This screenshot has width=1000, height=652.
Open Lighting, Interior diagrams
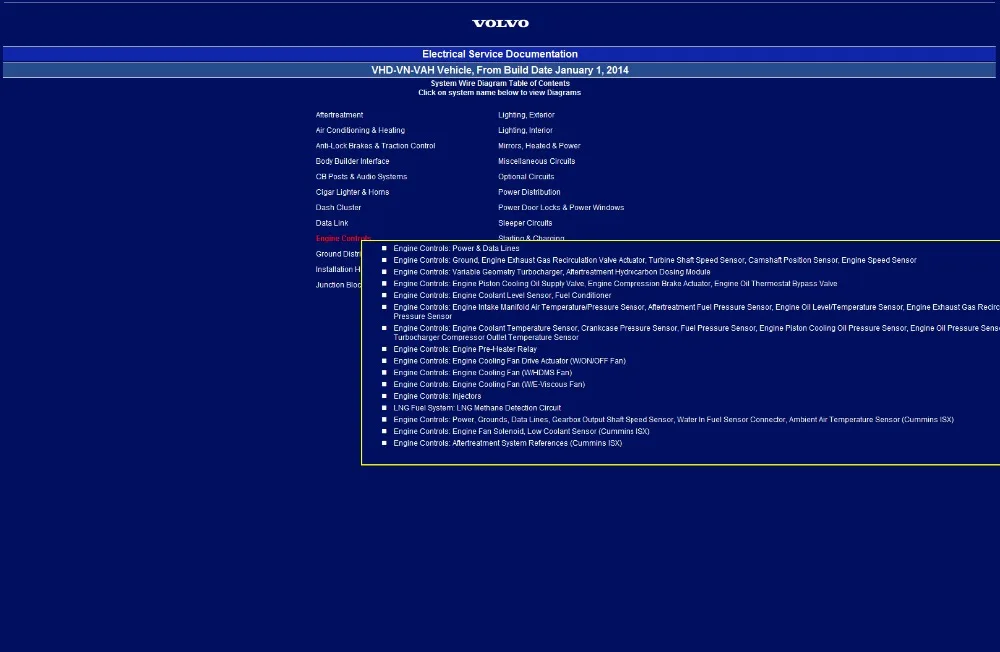pyautogui.click(x=525, y=130)
